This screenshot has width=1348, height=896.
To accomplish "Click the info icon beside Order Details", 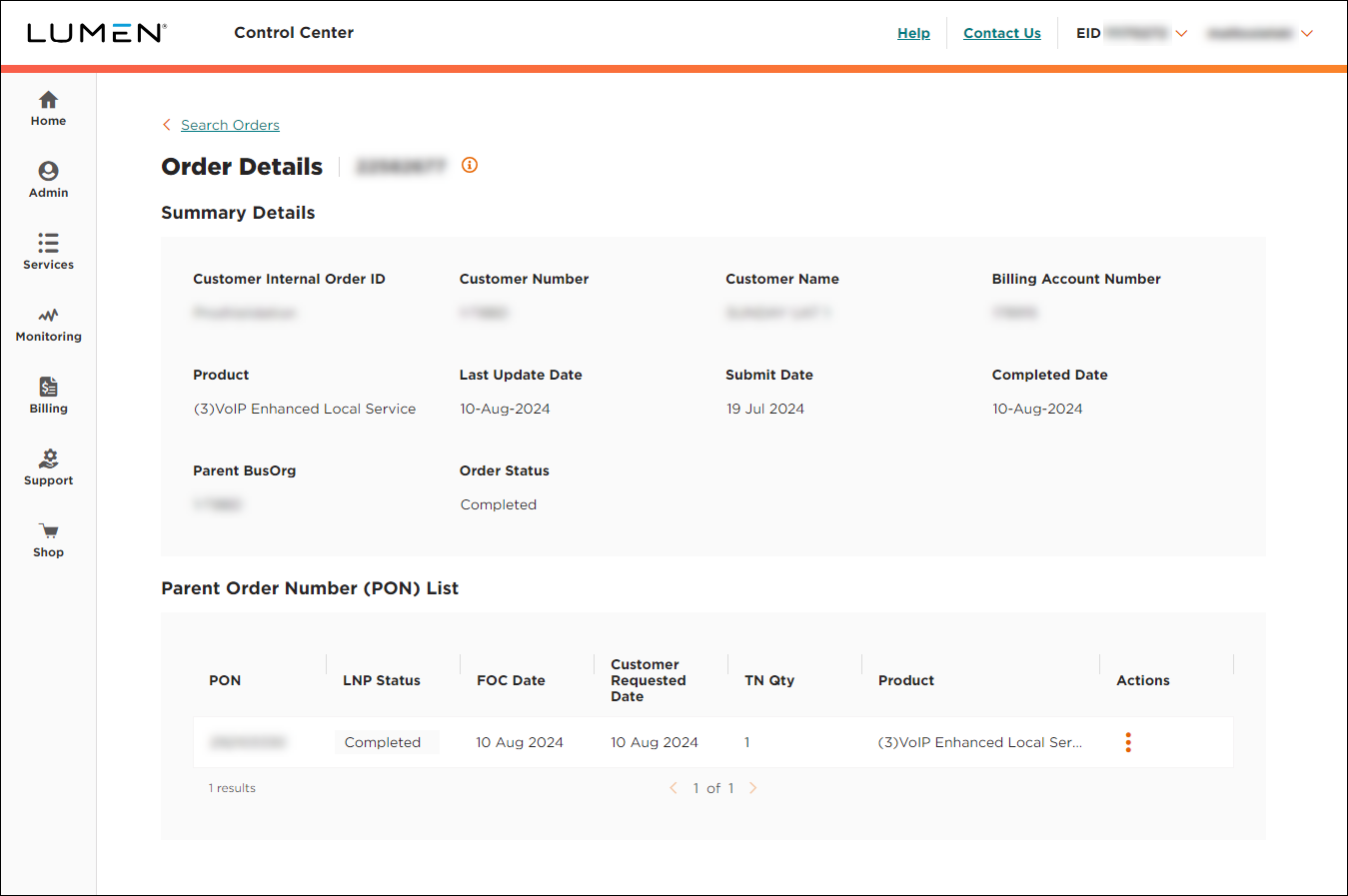I will point(469,165).
